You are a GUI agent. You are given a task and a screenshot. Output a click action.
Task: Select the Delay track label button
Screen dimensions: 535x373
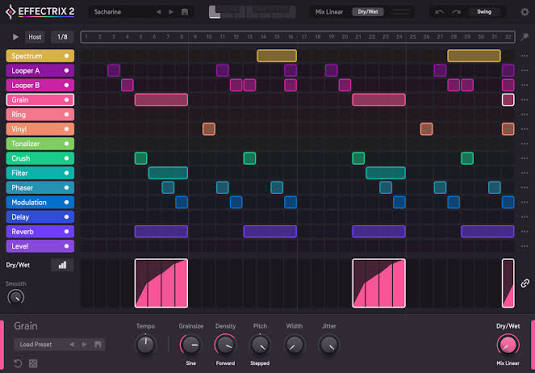pyautogui.click(x=40, y=217)
